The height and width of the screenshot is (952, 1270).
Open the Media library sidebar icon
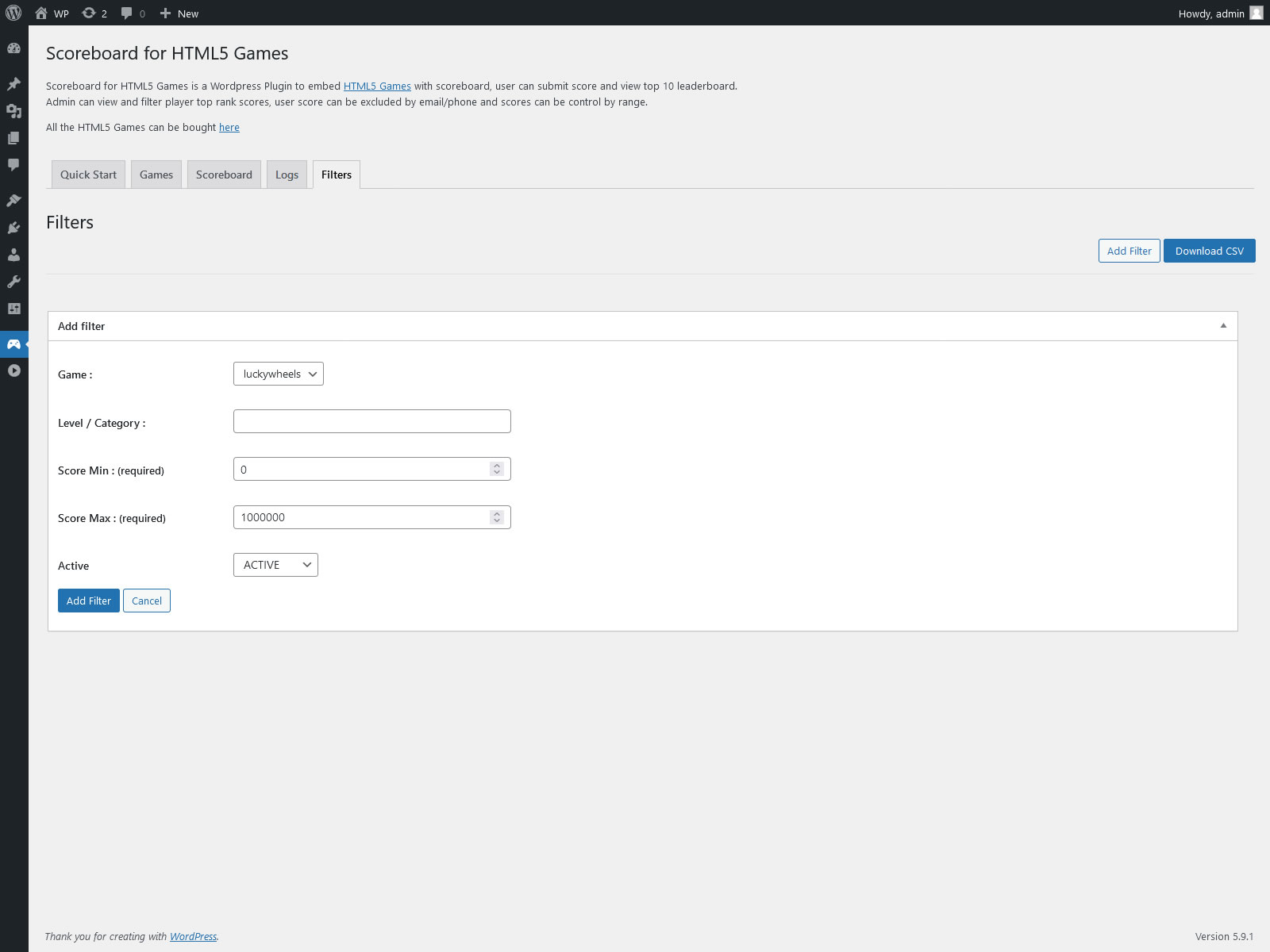(13, 111)
